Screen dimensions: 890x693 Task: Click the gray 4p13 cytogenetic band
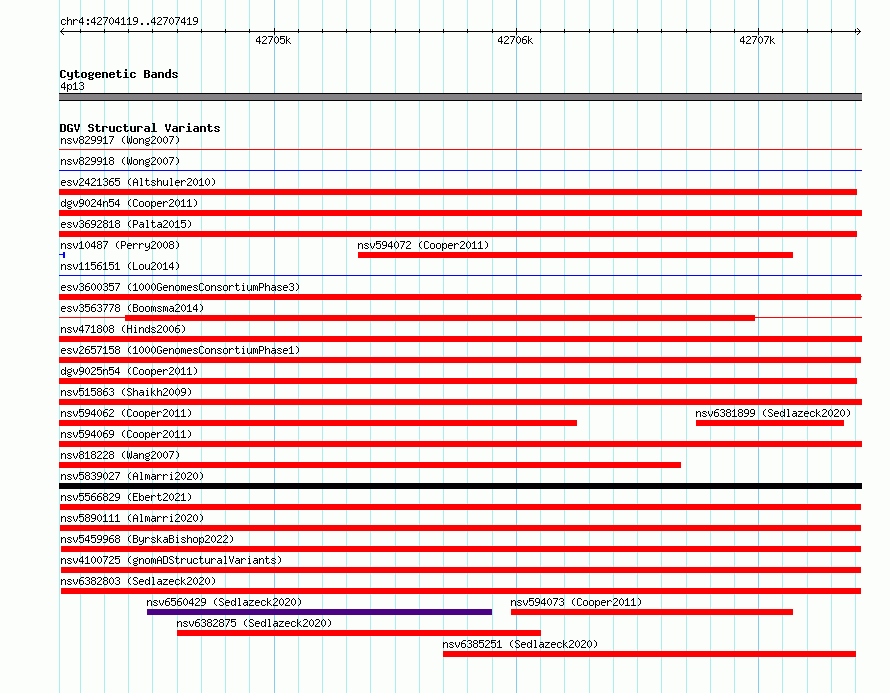460,97
